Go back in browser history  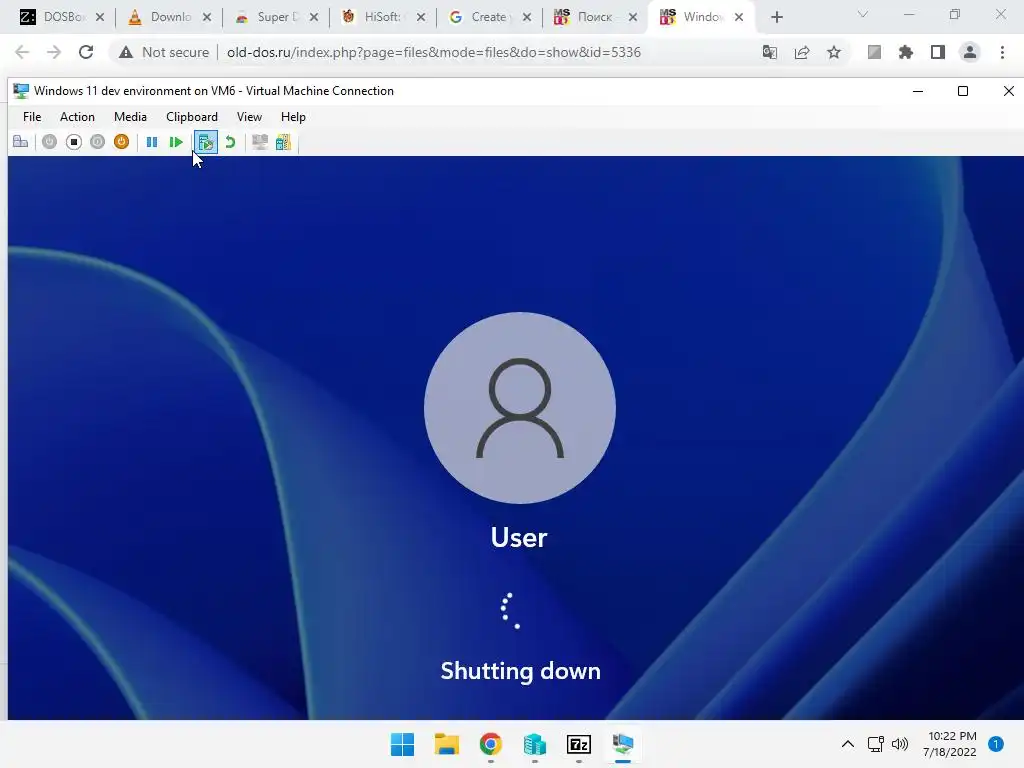pyautogui.click(x=22, y=52)
